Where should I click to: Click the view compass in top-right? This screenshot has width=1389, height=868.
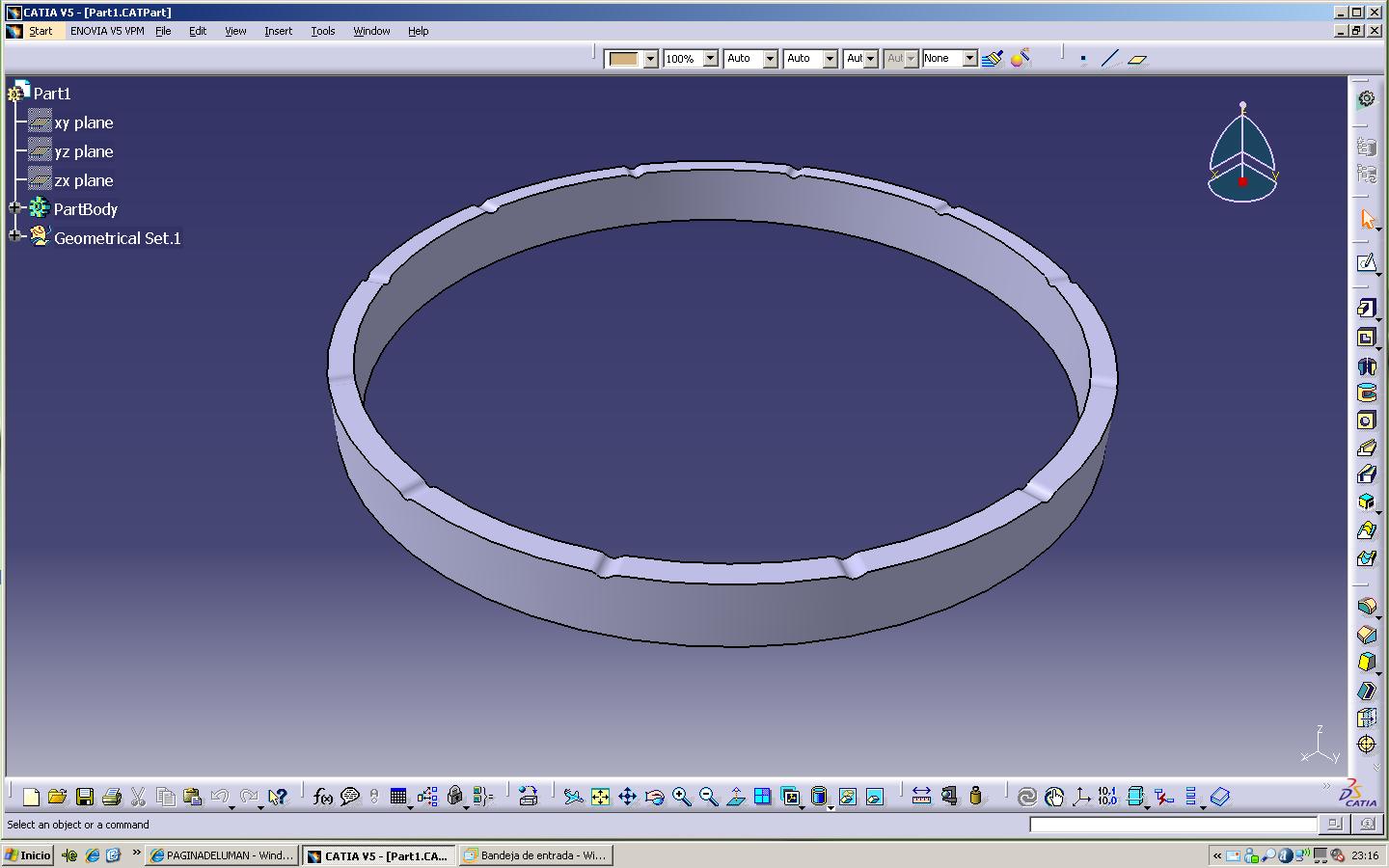coord(1242,152)
